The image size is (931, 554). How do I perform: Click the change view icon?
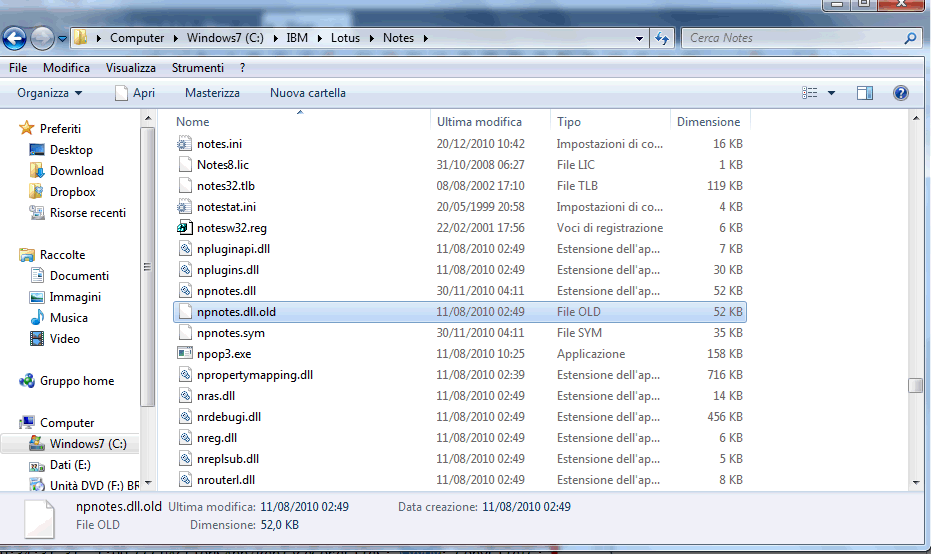809,93
